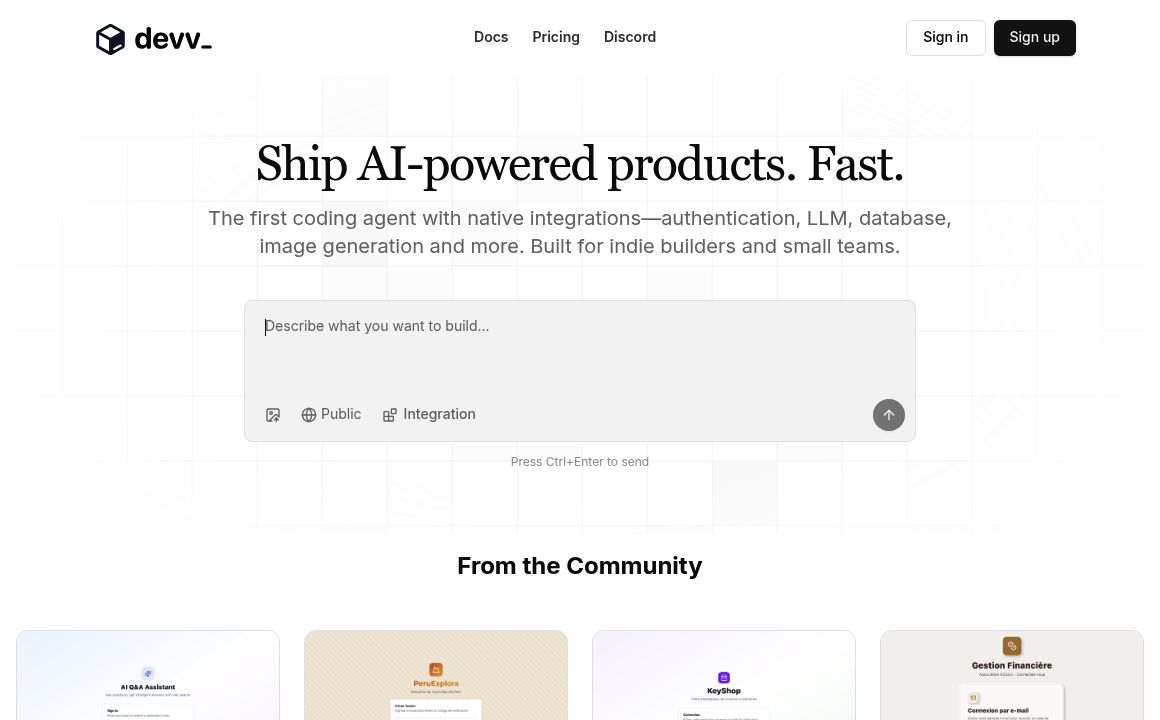Image resolution: width=1160 pixels, height=720 pixels.
Task: Open the Discord link
Action: [x=630, y=37]
